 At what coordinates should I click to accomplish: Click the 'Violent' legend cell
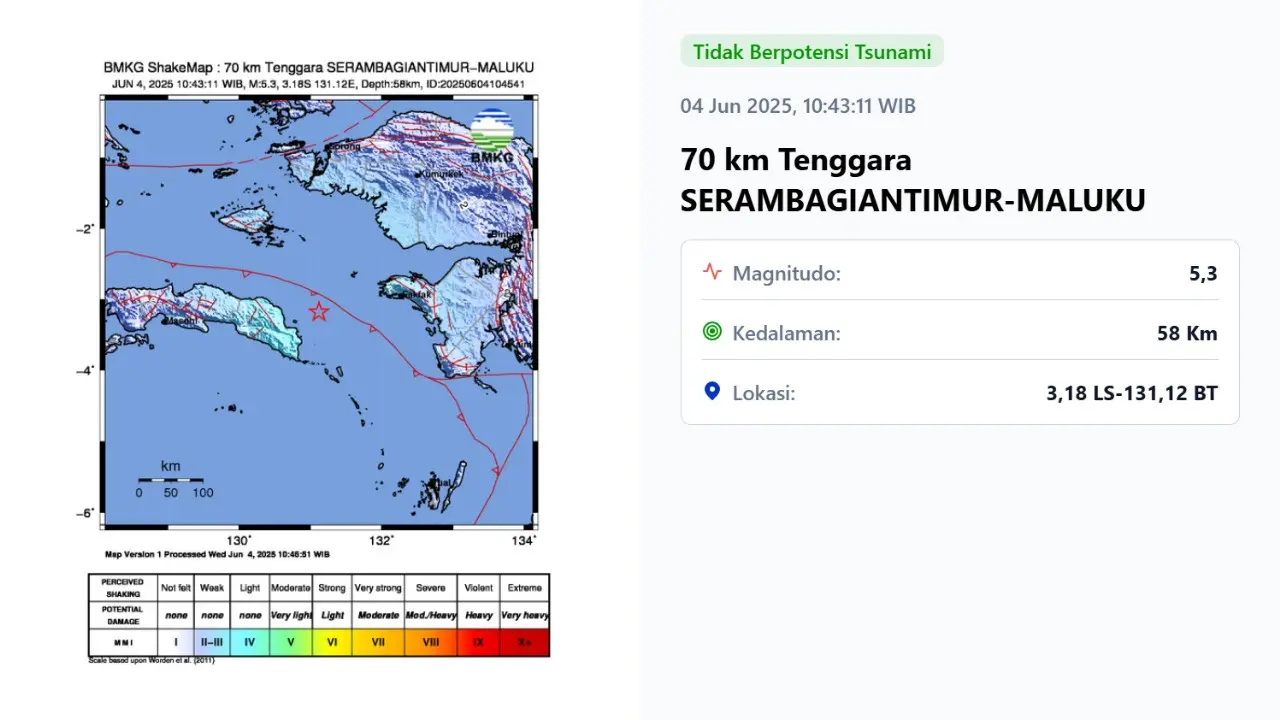[478, 588]
